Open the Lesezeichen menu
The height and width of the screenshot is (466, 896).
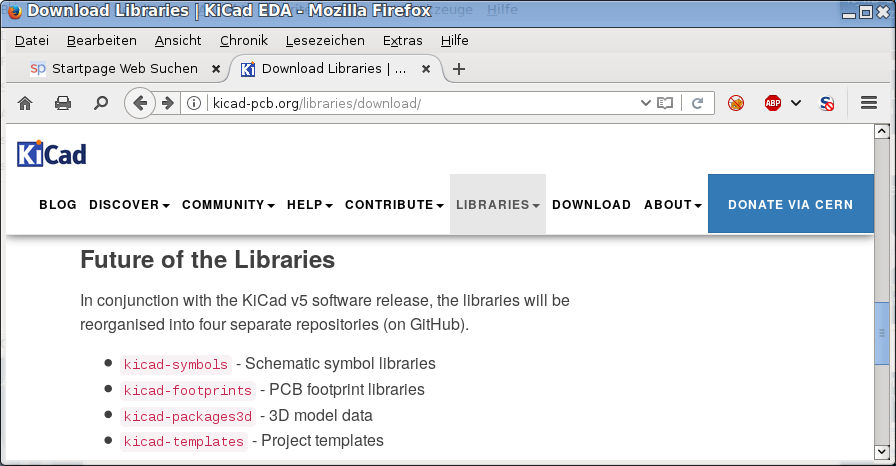[325, 41]
